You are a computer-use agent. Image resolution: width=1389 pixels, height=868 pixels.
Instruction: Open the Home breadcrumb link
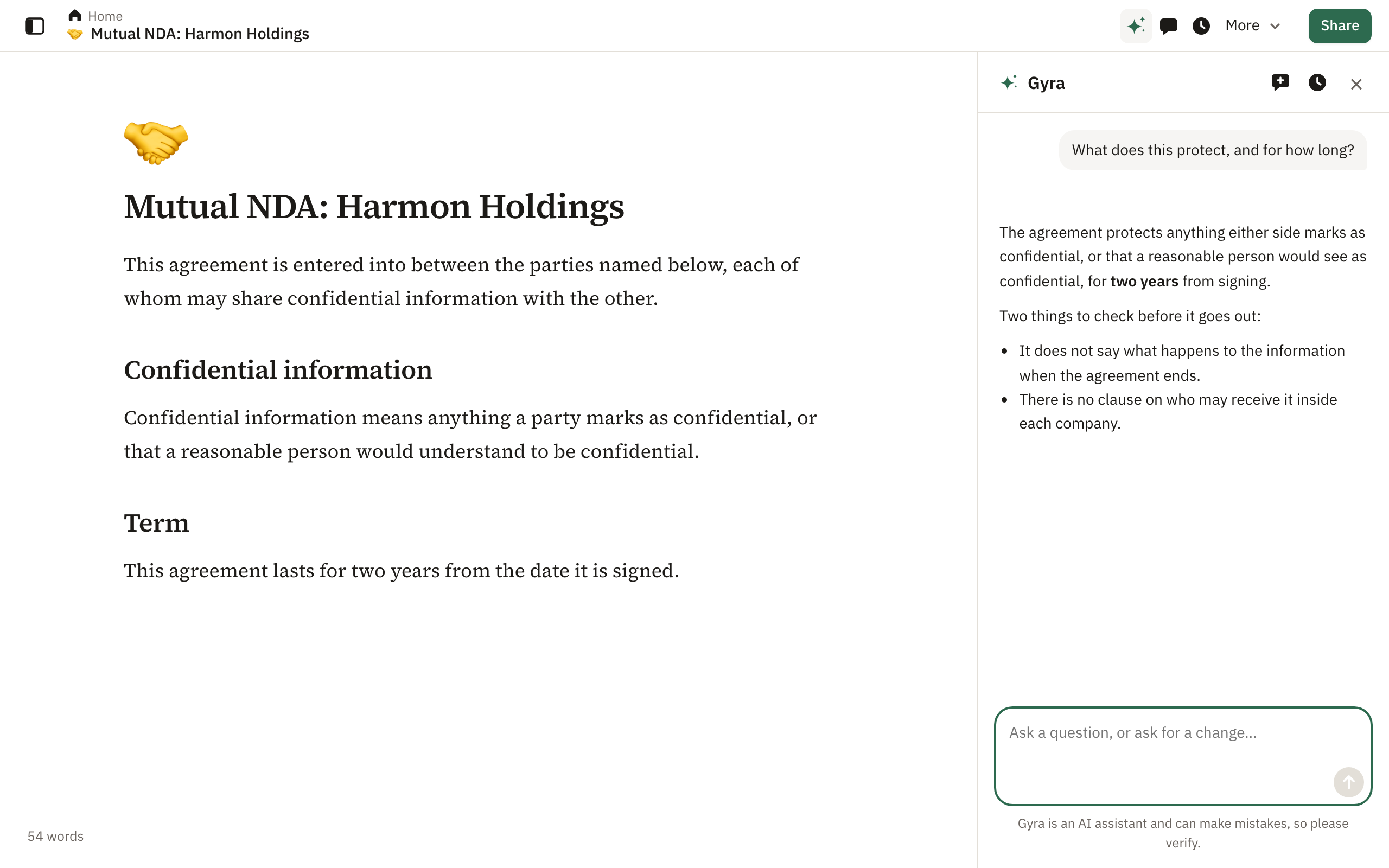click(x=105, y=16)
